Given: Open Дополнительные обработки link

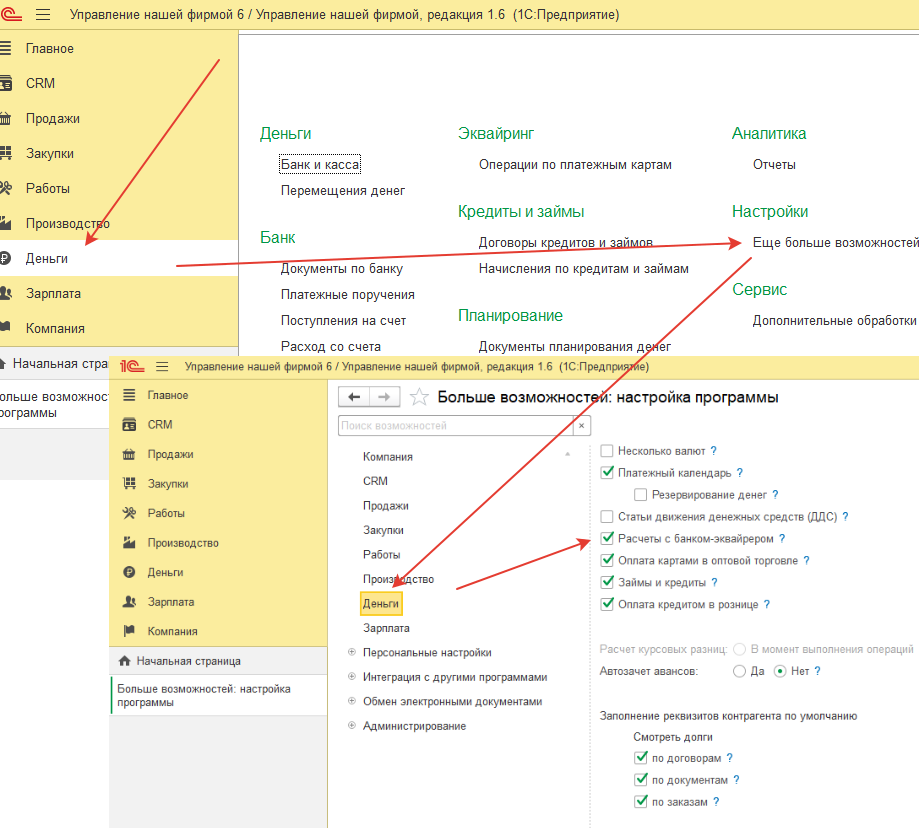Looking at the screenshot, I should [835, 321].
